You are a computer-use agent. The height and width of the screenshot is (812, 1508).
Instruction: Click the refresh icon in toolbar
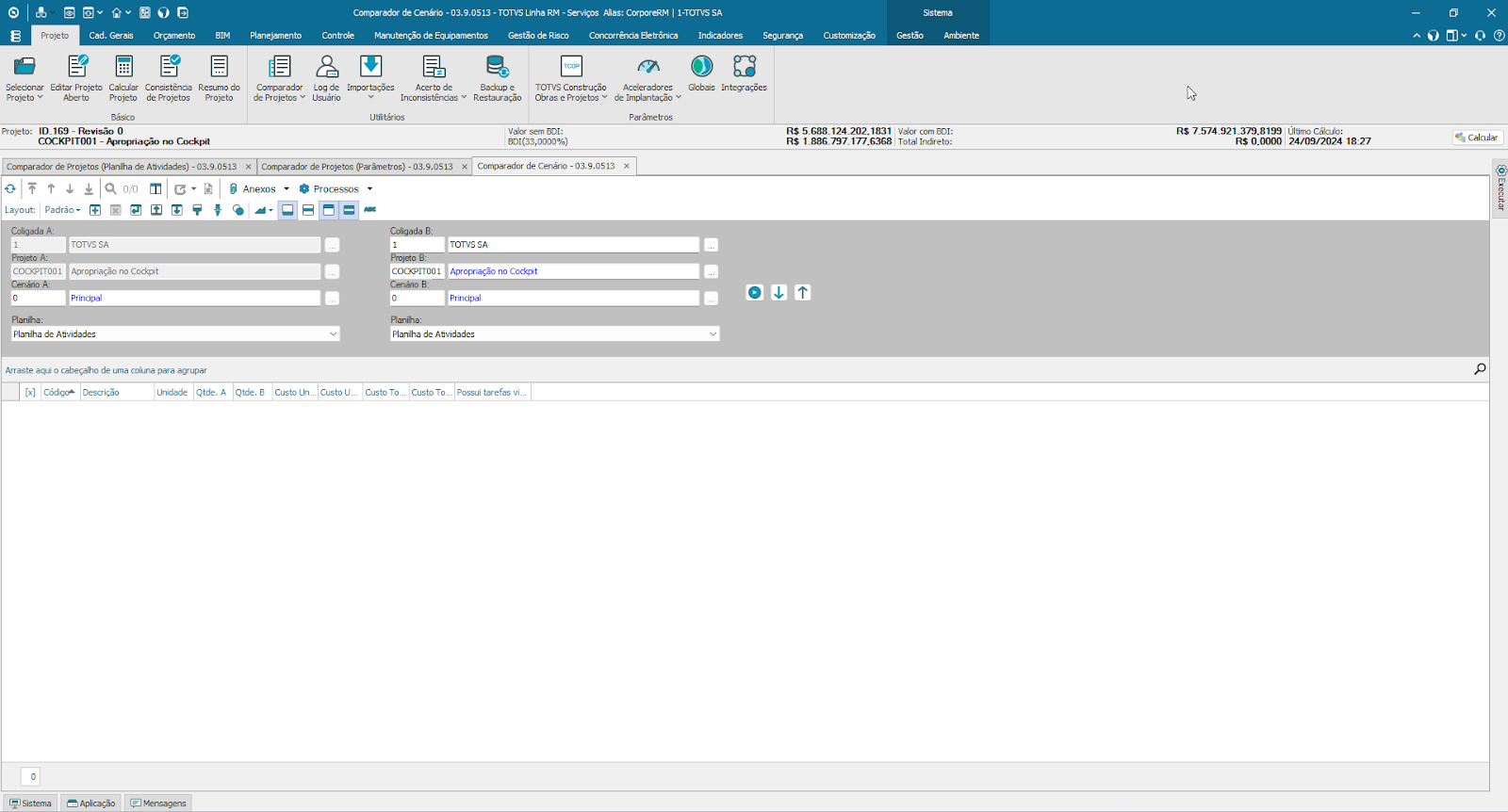(x=10, y=188)
